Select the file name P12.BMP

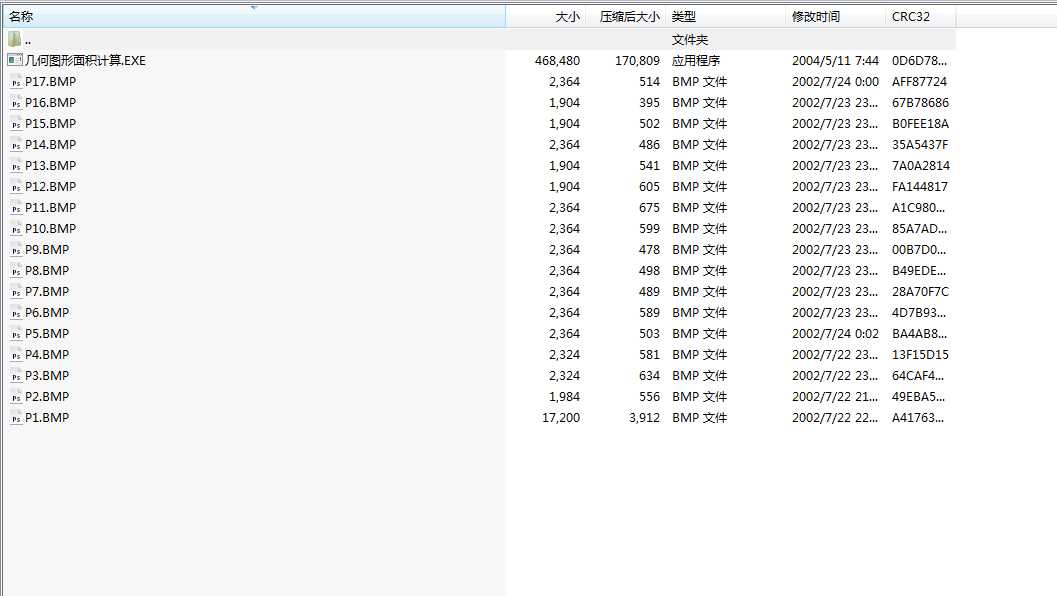point(51,187)
